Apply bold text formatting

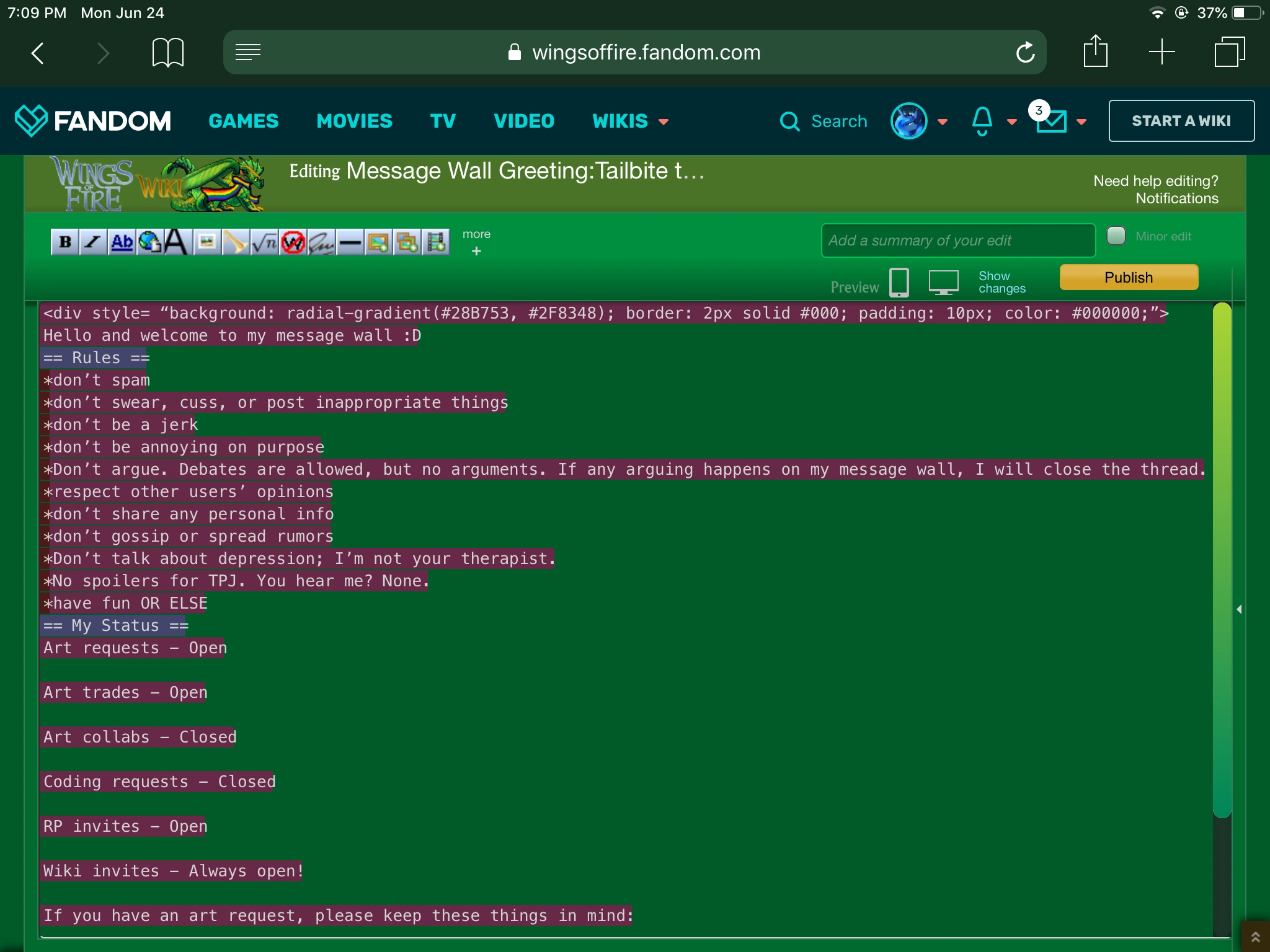pyautogui.click(x=65, y=242)
